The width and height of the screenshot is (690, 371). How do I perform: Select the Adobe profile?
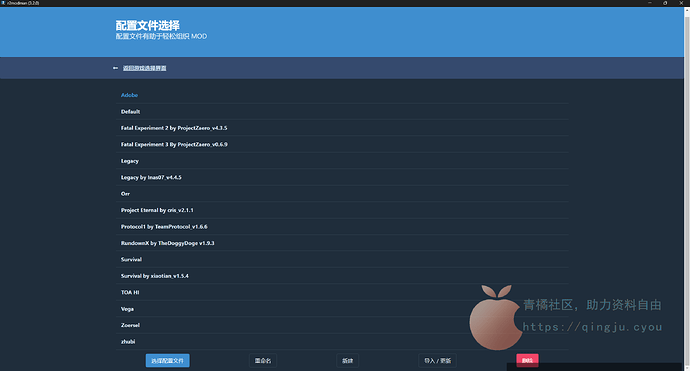[342, 95]
